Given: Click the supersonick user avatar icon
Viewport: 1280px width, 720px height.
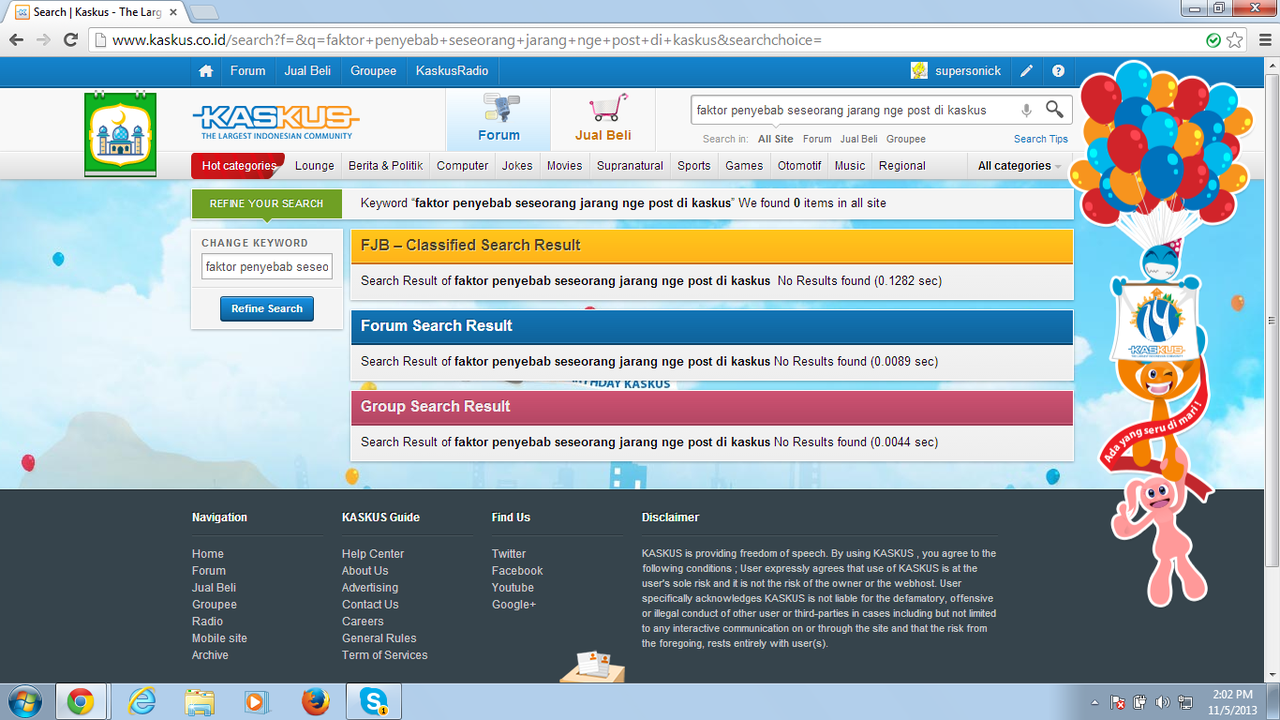Looking at the screenshot, I should tap(919, 71).
